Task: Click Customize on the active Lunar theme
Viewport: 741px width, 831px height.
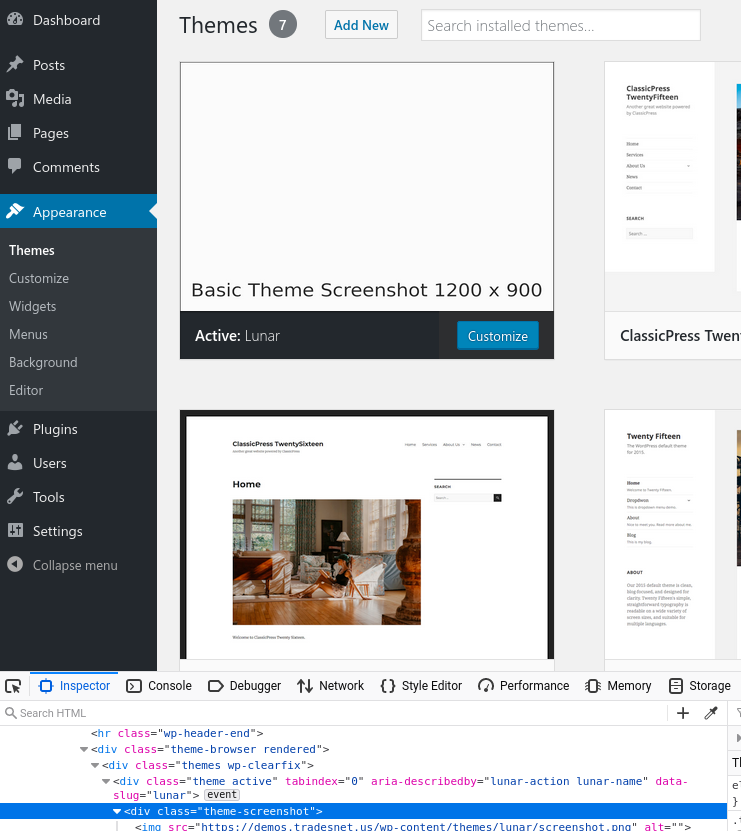Action: pyautogui.click(x=497, y=336)
